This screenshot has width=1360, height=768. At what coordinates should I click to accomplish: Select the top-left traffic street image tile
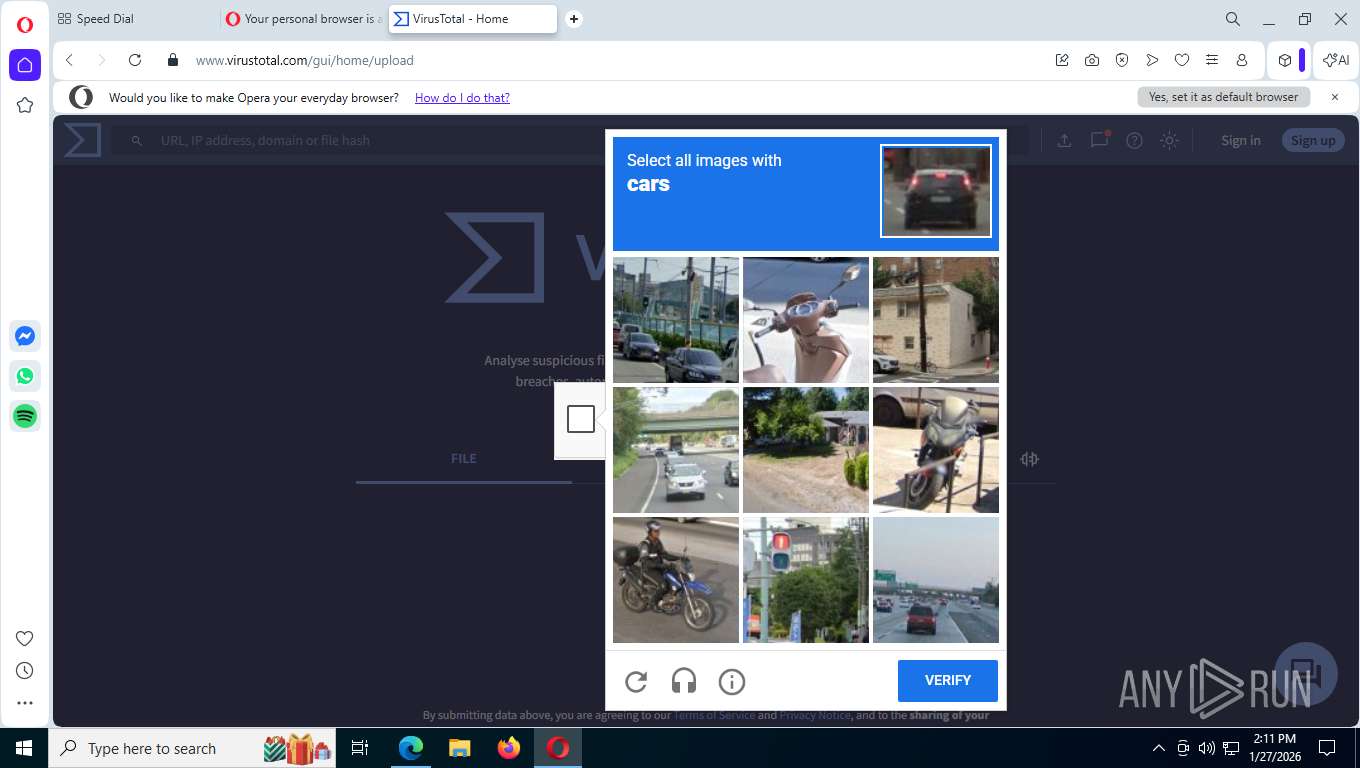point(676,320)
